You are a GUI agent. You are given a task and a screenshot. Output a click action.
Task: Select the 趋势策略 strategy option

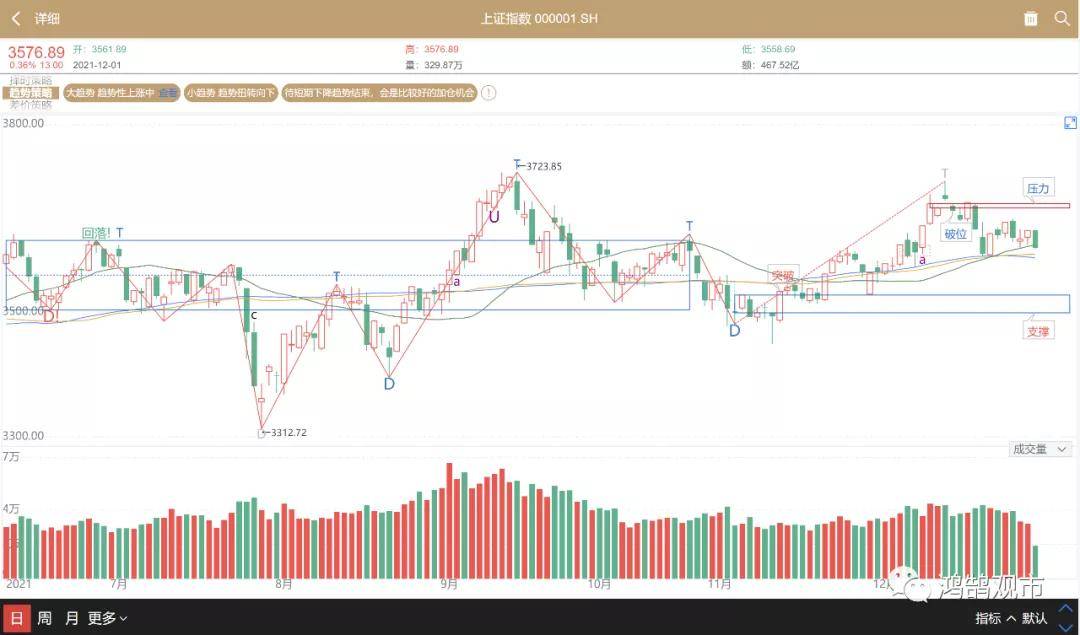tap(30, 93)
